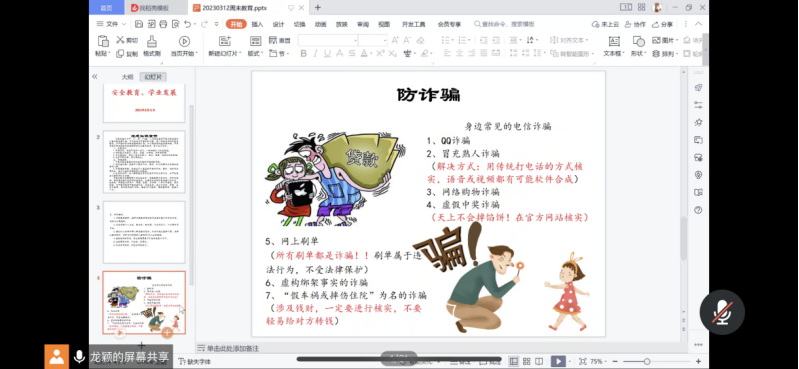This screenshot has height=369, width=799.
Task: Toggle Italic formatting
Action: (x=315, y=54)
